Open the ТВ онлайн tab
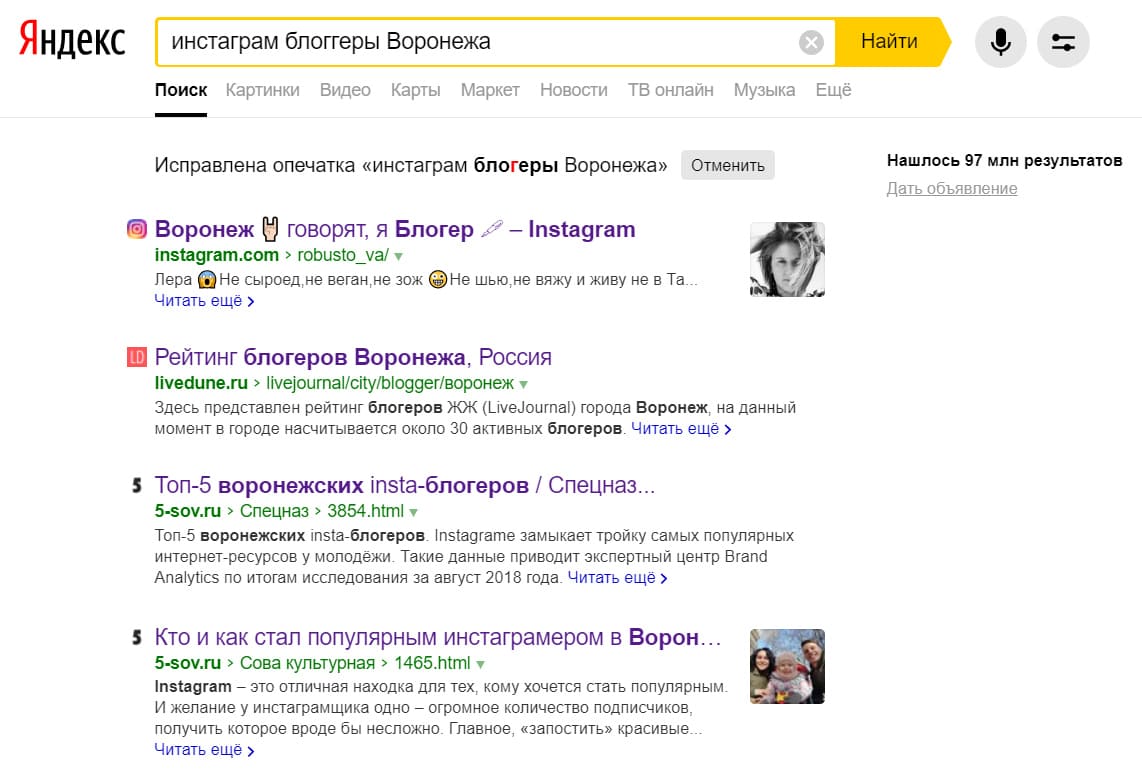This screenshot has height=778, width=1142. [671, 90]
